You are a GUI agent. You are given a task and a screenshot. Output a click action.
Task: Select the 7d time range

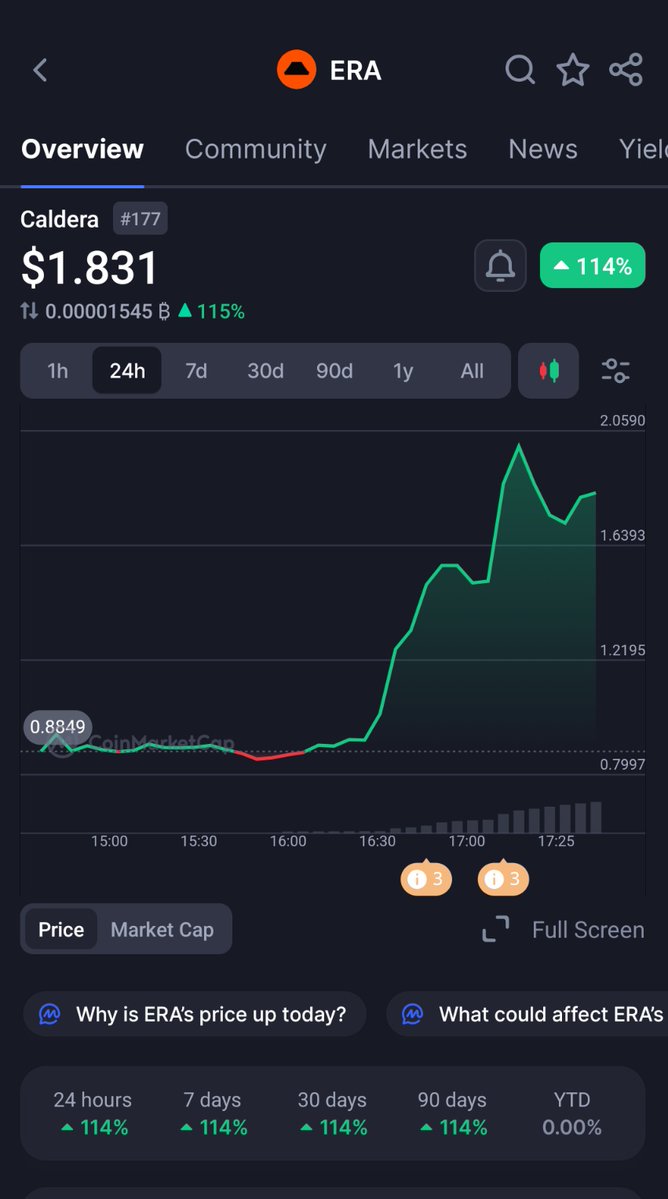(196, 371)
